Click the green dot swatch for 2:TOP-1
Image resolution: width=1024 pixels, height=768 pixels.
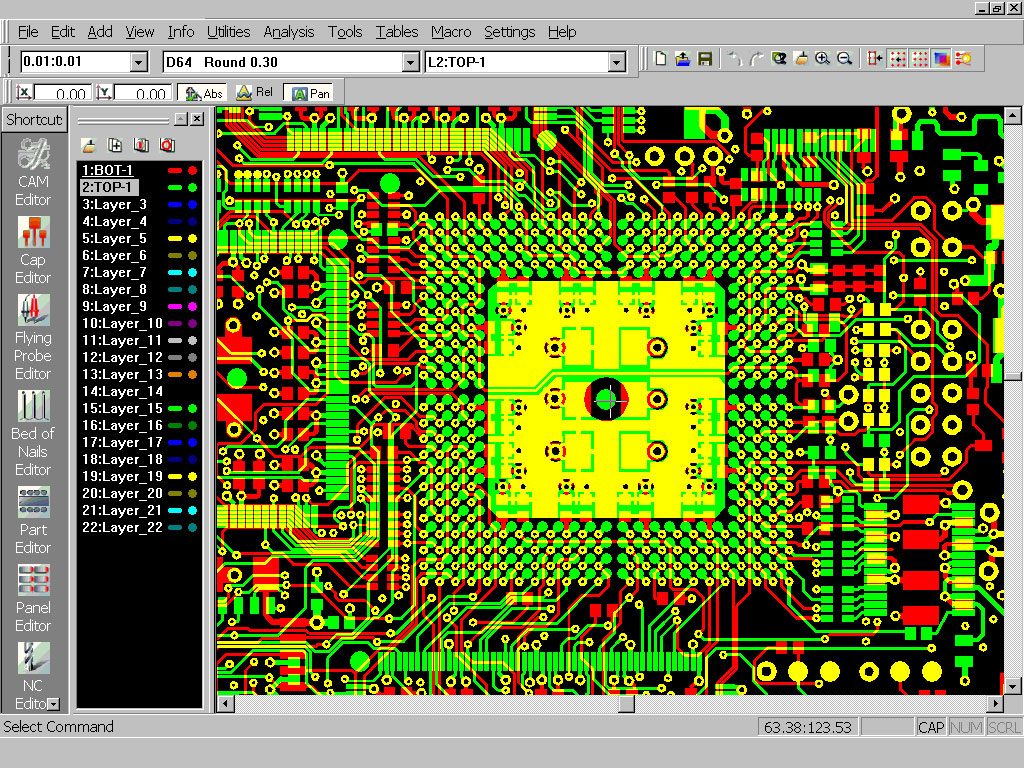pyautogui.click(x=193, y=187)
